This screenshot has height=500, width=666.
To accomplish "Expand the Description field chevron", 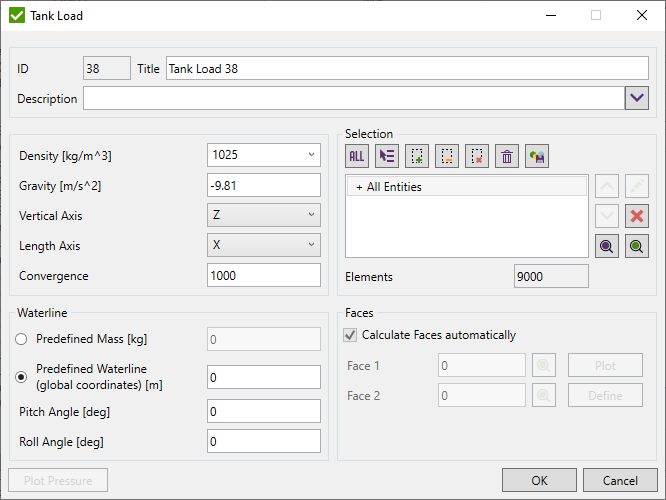I will (637, 98).
